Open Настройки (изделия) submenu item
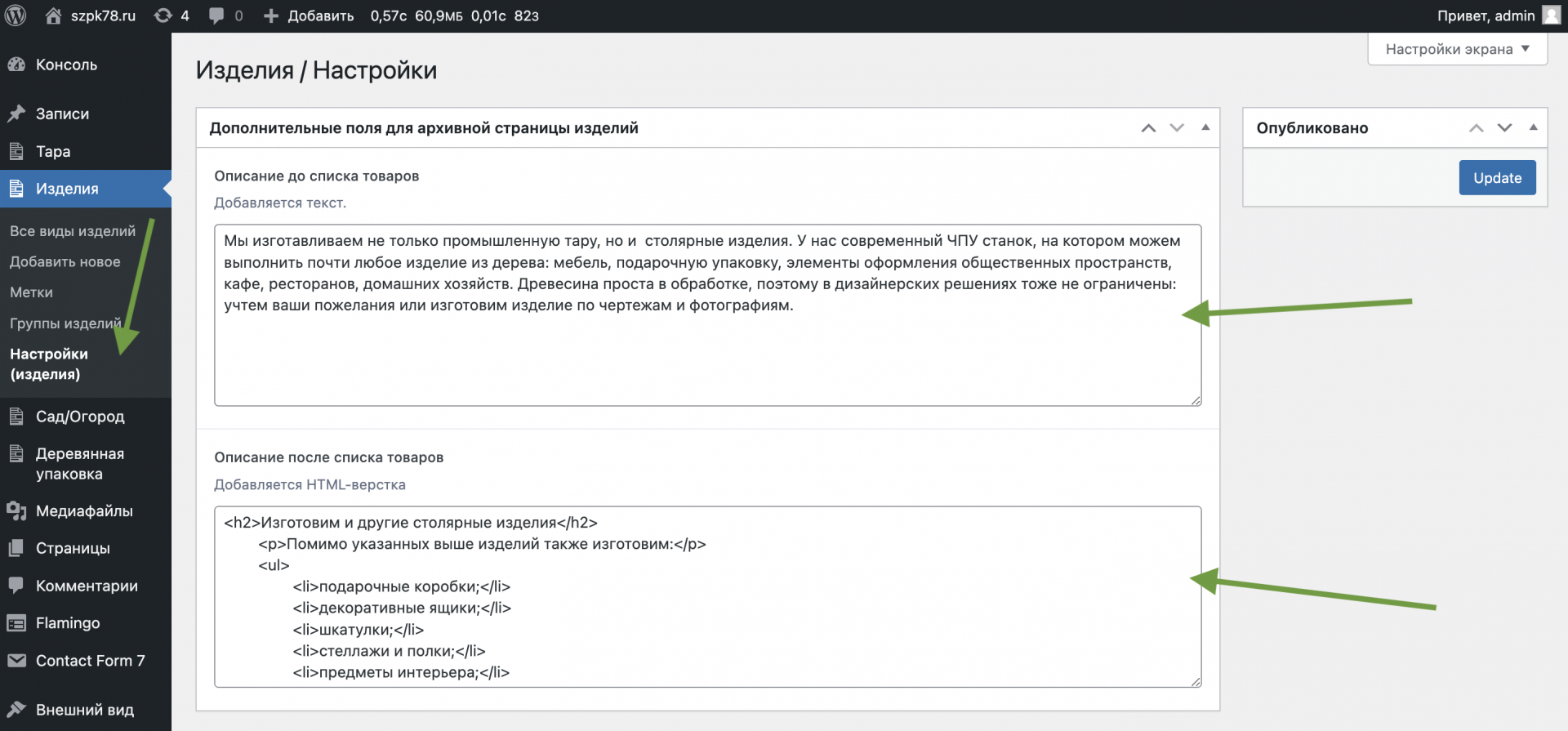 pyautogui.click(x=49, y=364)
